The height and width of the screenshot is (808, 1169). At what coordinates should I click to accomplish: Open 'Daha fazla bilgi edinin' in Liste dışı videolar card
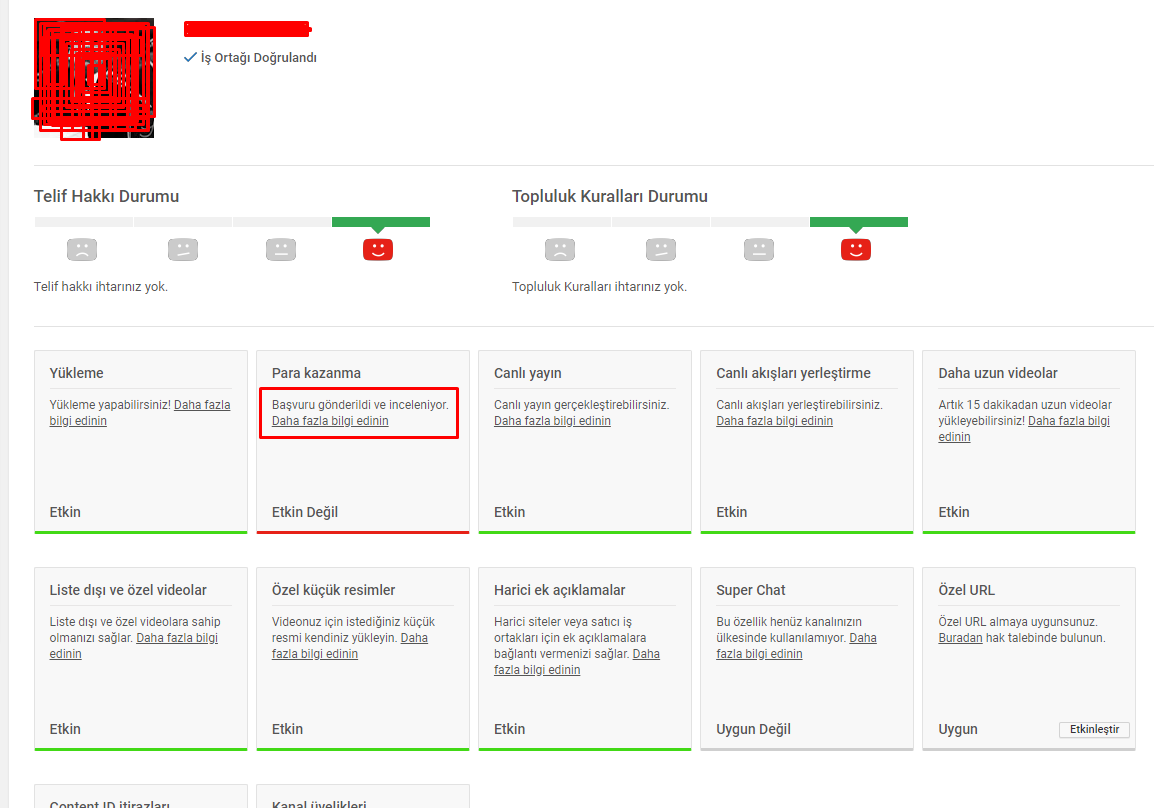click(x=134, y=646)
